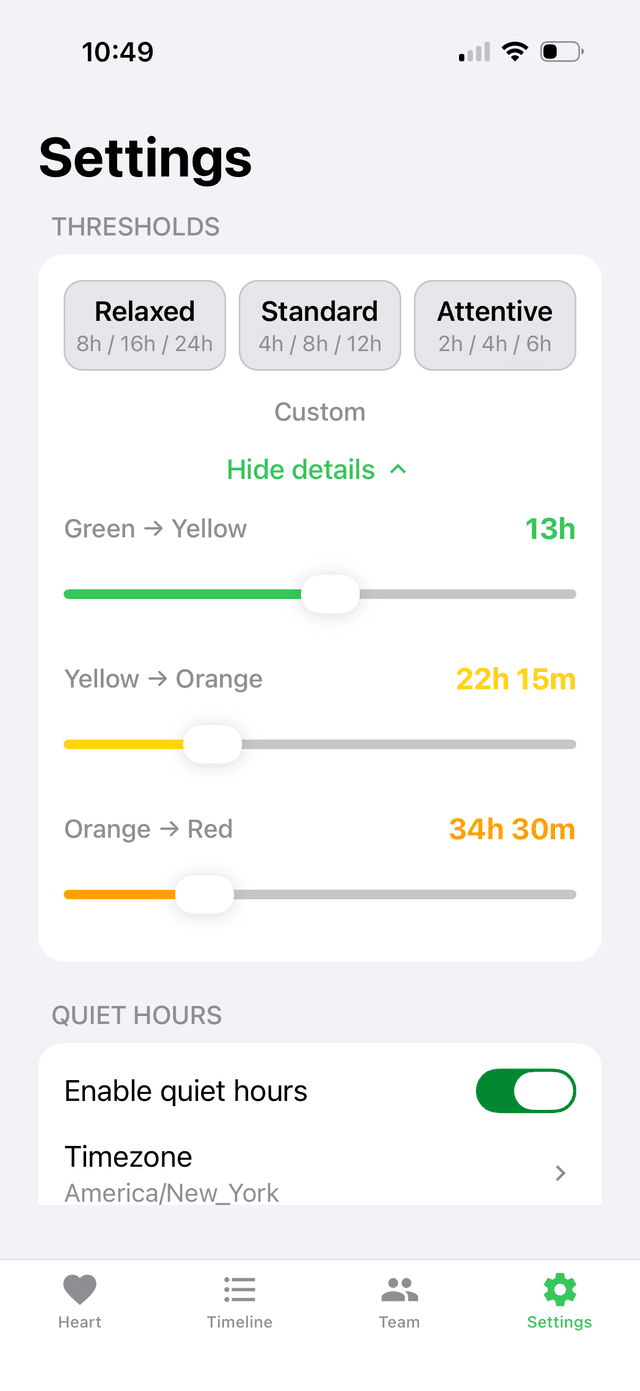Screen dimensions: 640x1391
Task: Go to the Team tab
Action: [x=400, y=1300]
